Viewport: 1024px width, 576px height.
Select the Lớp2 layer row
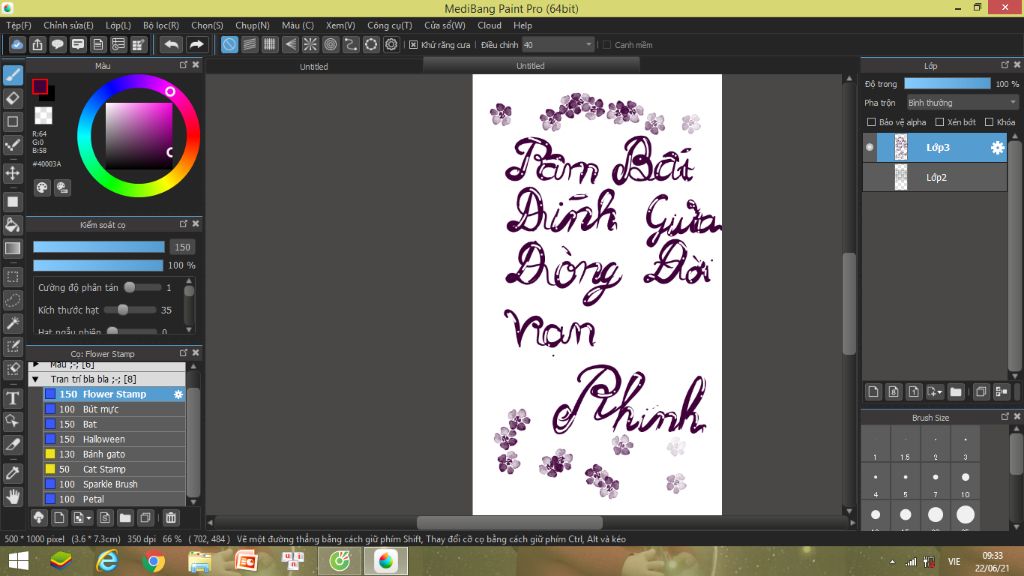click(x=935, y=178)
